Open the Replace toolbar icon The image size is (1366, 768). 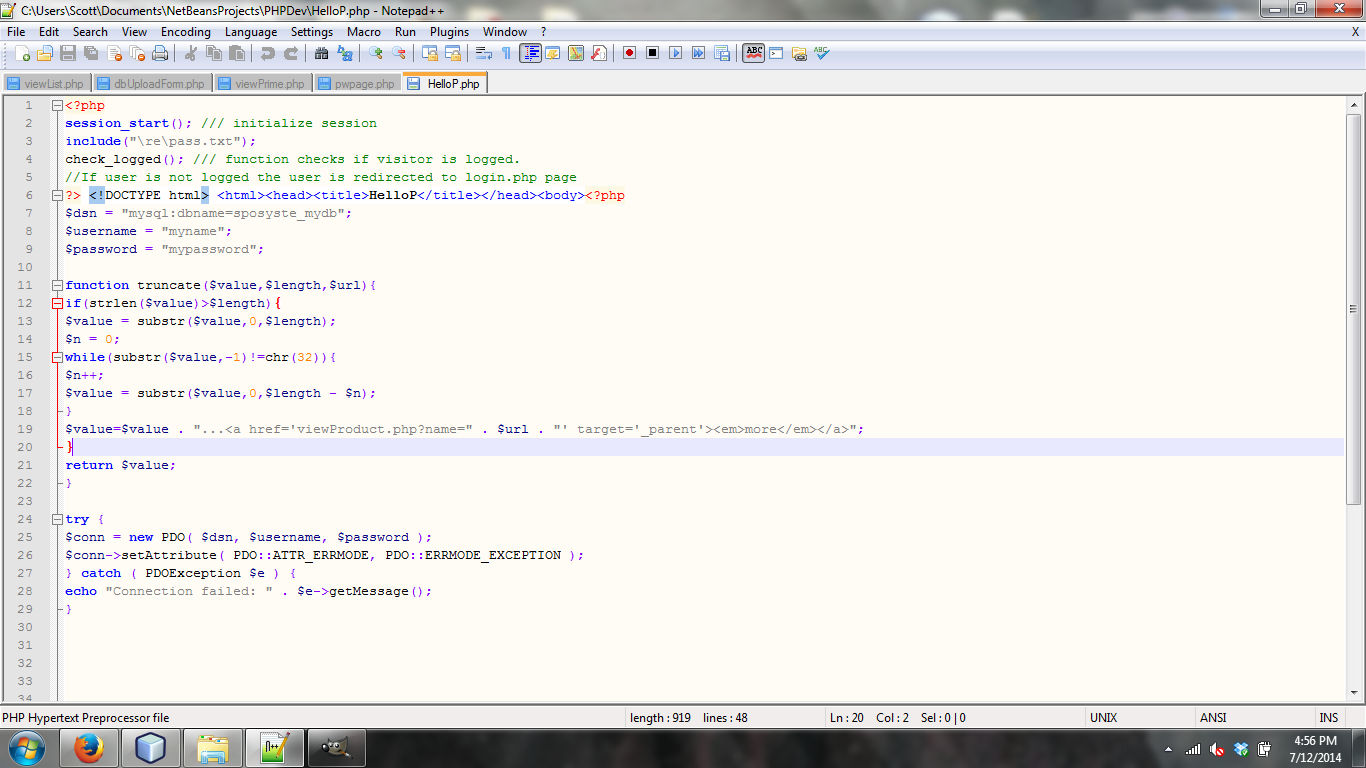[344, 53]
